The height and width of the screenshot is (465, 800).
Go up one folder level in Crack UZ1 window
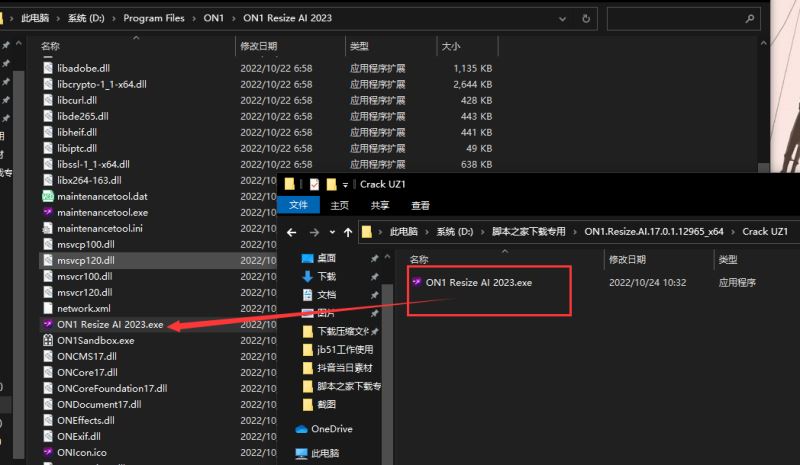[348, 232]
